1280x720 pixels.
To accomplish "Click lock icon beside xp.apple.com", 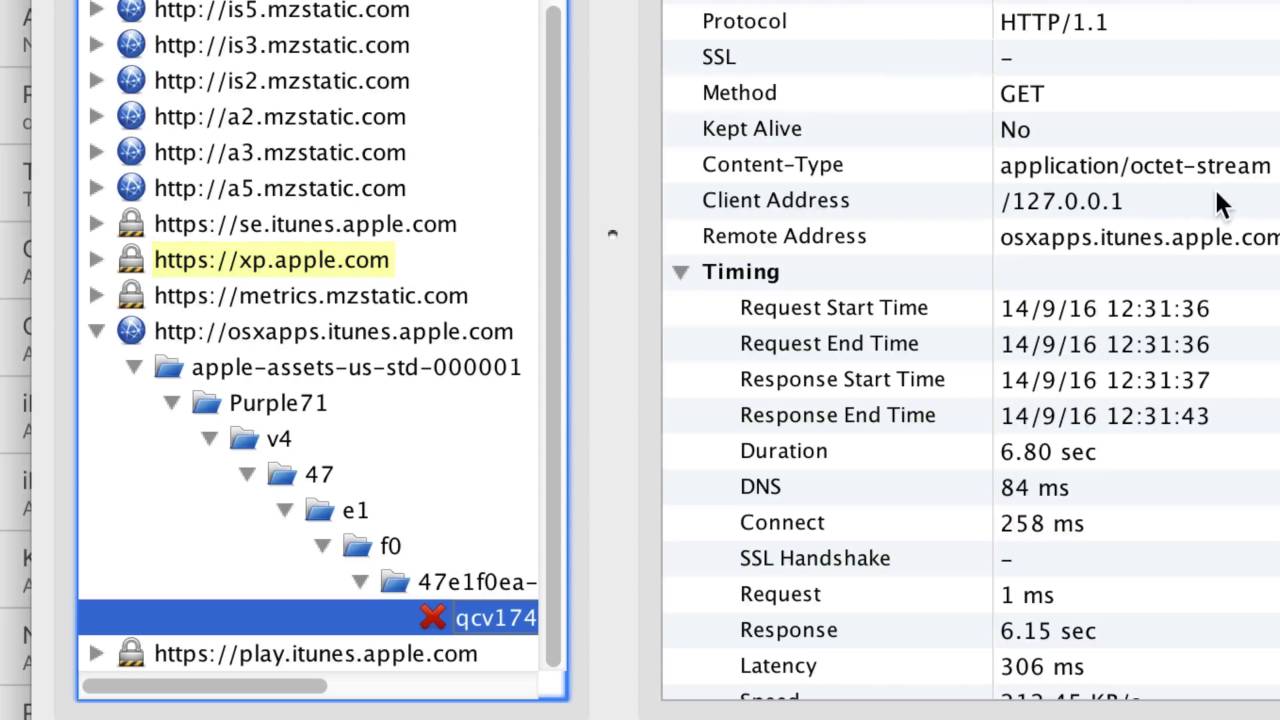I will [x=131, y=260].
